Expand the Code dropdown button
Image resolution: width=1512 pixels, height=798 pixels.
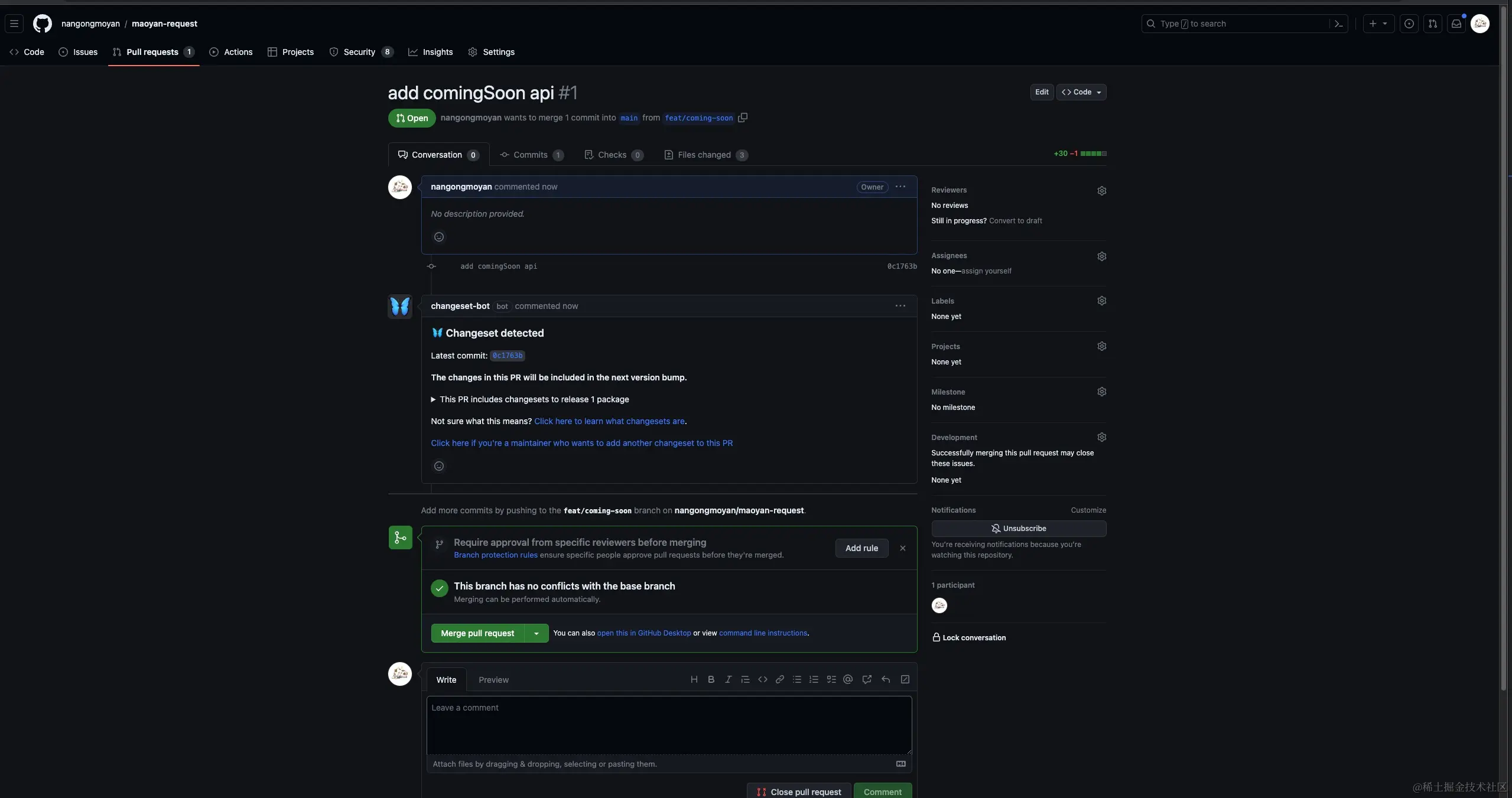pyautogui.click(x=1081, y=92)
